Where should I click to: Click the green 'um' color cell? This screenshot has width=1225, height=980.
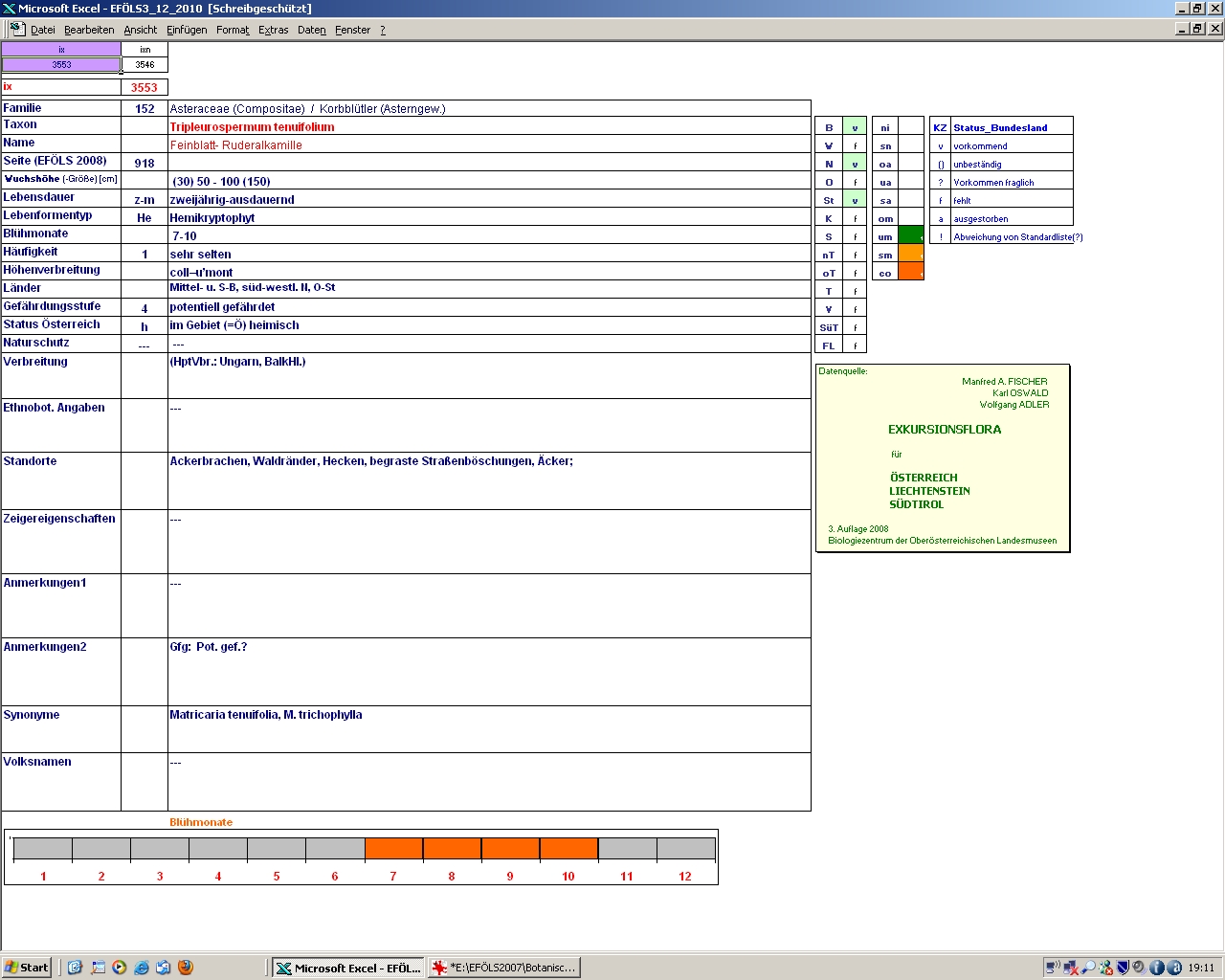pyautogui.click(x=911, y=235)
